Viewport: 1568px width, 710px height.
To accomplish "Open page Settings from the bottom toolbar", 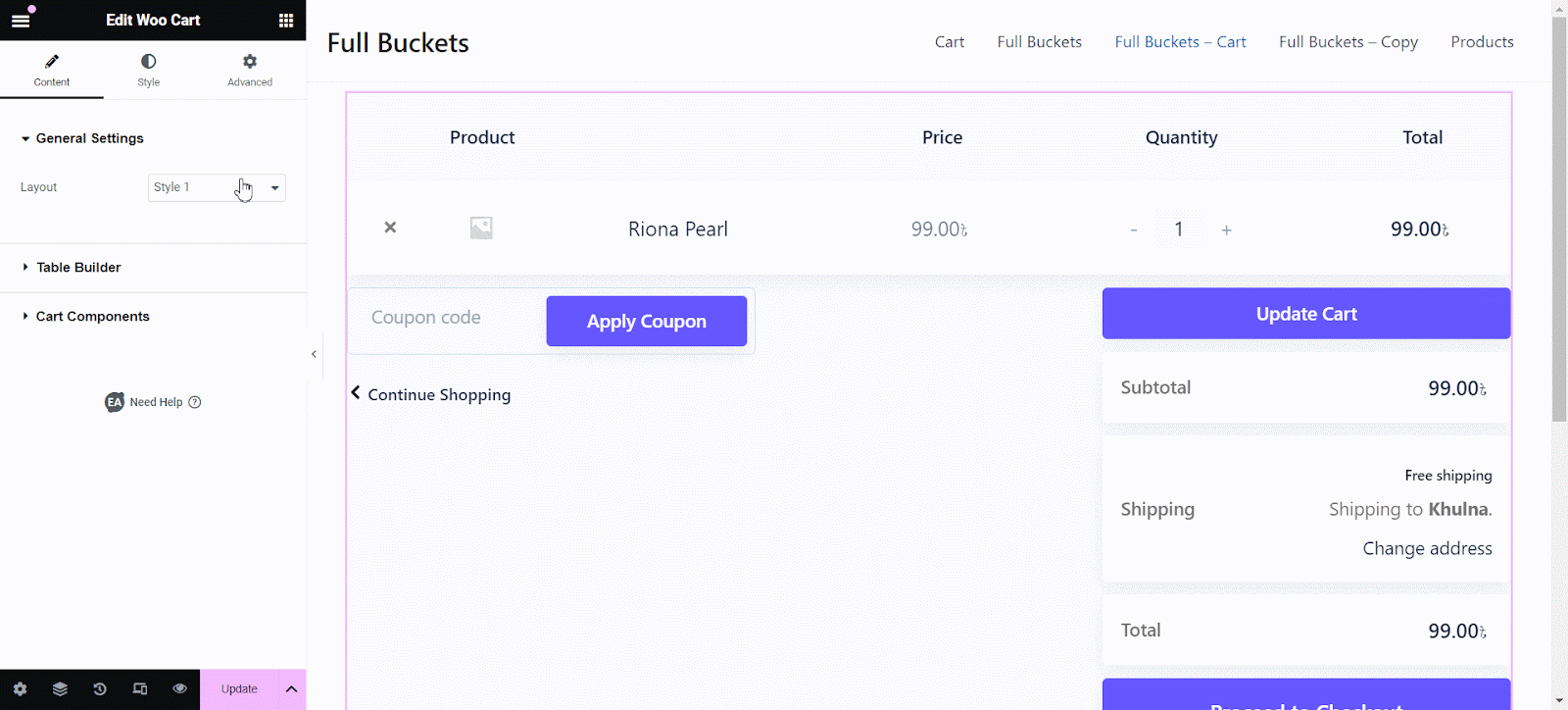I will tap(20, 688).
